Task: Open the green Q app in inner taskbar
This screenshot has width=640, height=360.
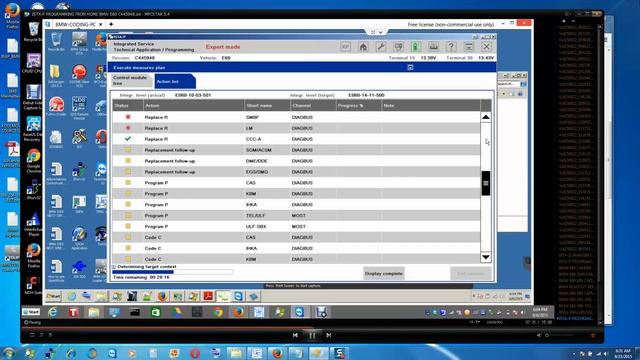Action: 156,313
